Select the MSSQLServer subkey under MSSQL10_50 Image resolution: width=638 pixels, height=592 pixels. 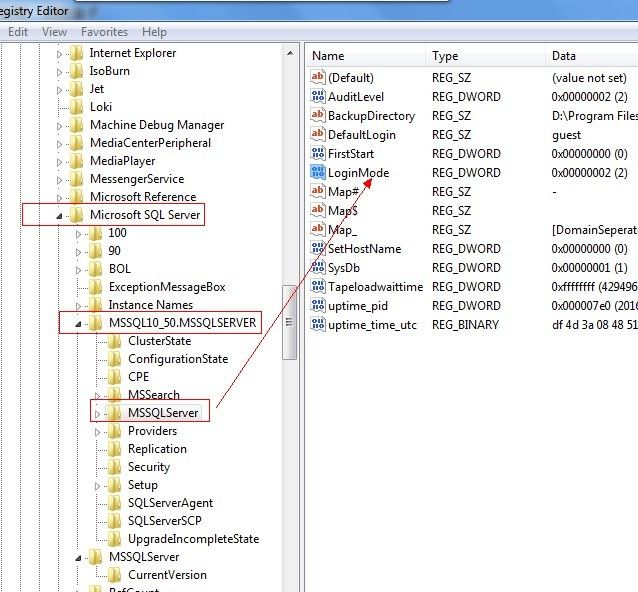(163, 413)
